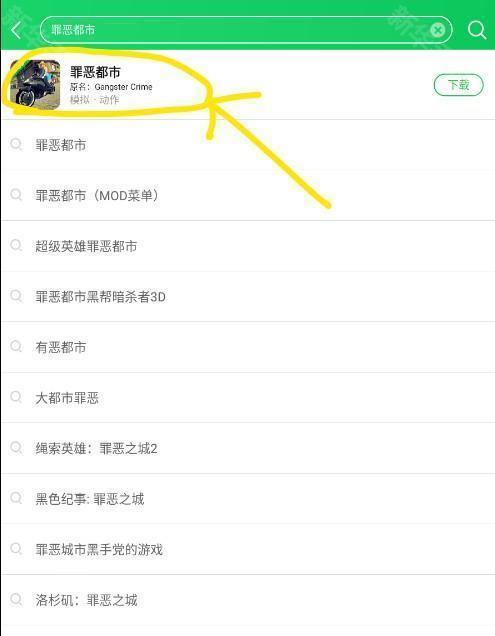The width and height of the screenshot is (495, 636).
Task: Tap the back arrow in the header
Action: [16, 30]
